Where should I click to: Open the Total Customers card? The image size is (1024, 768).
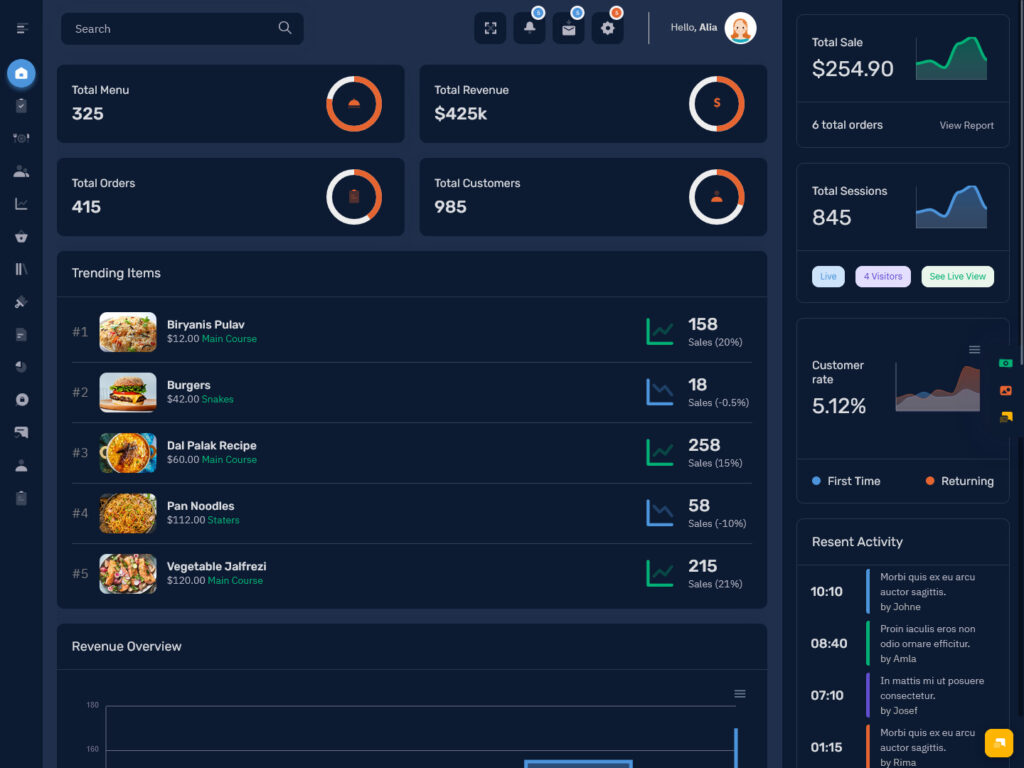(593, 197)
